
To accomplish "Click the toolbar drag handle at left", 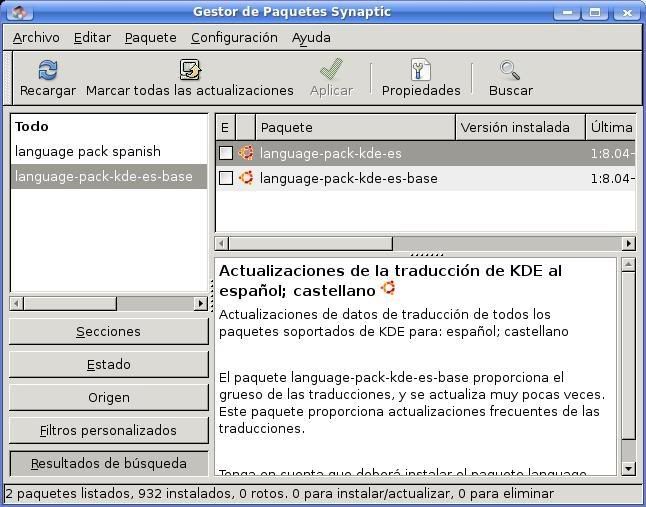I will [7, 78].
